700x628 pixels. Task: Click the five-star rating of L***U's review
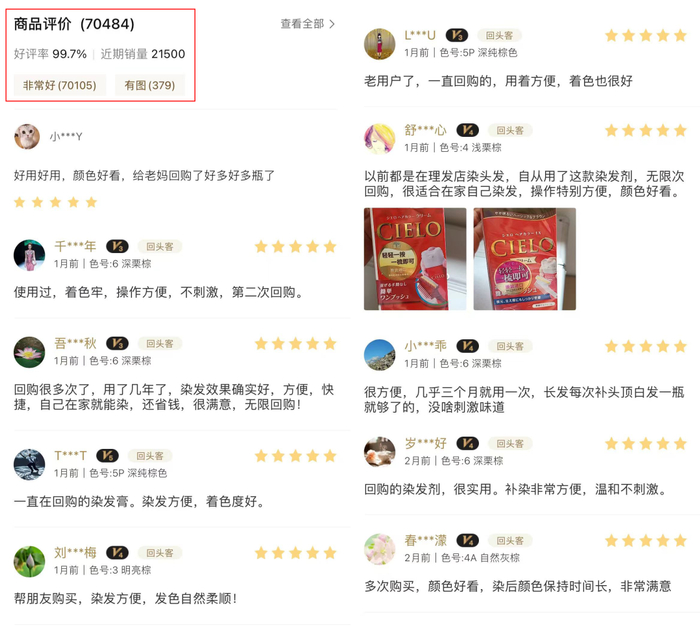click(646, 35)
